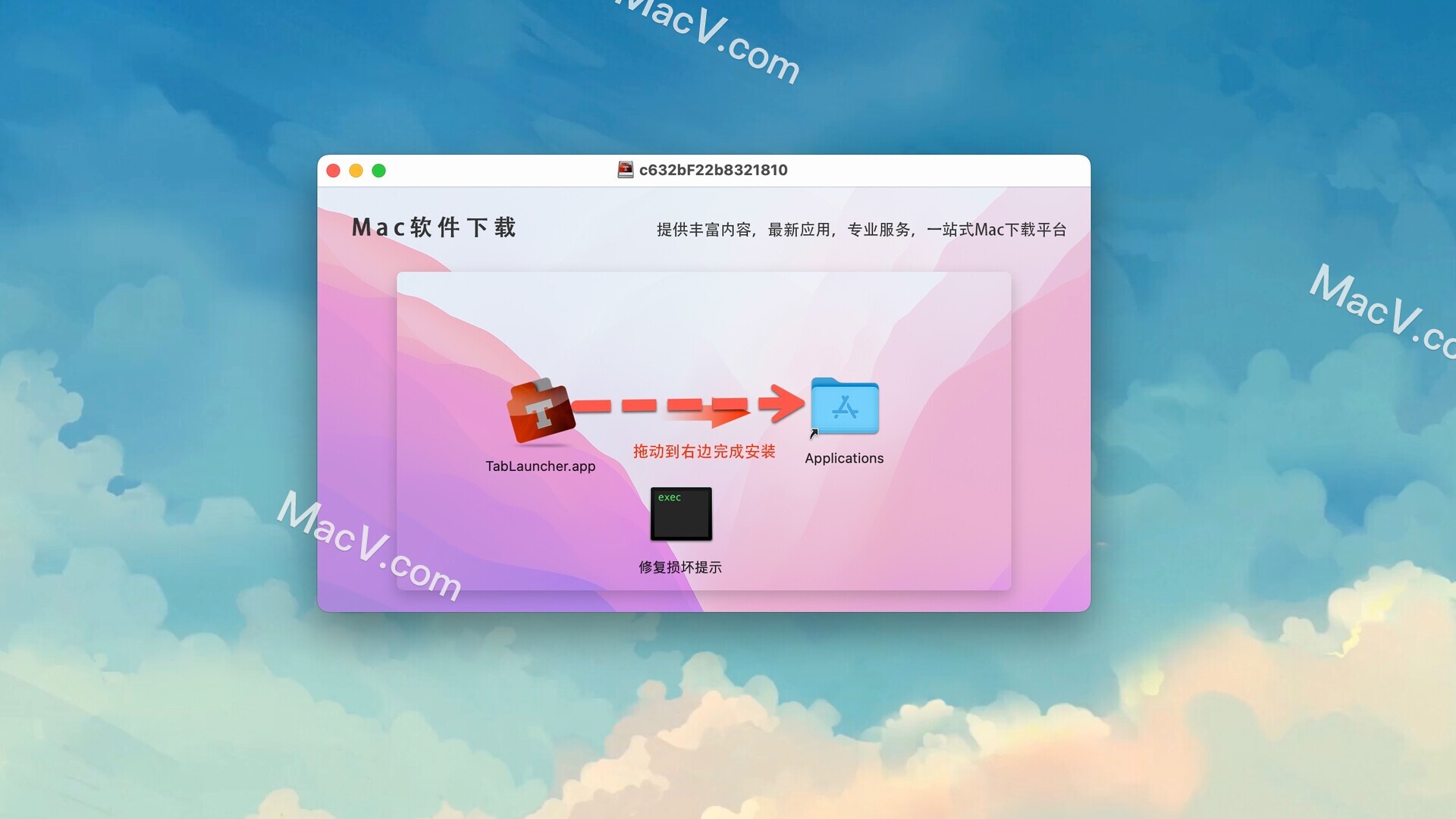1456x819 pixels.
Task: Click the red close button
Action: (335, 169)
